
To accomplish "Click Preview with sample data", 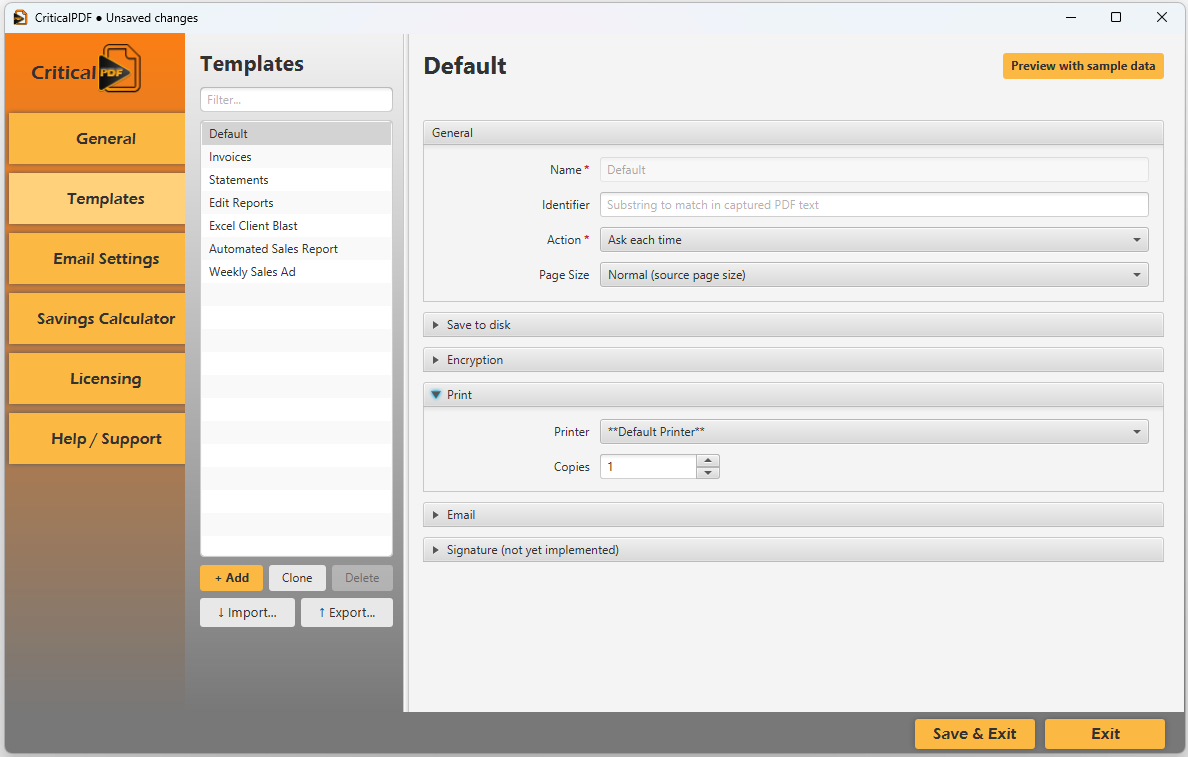I will pyautogui.click(x=1083, y=66).
